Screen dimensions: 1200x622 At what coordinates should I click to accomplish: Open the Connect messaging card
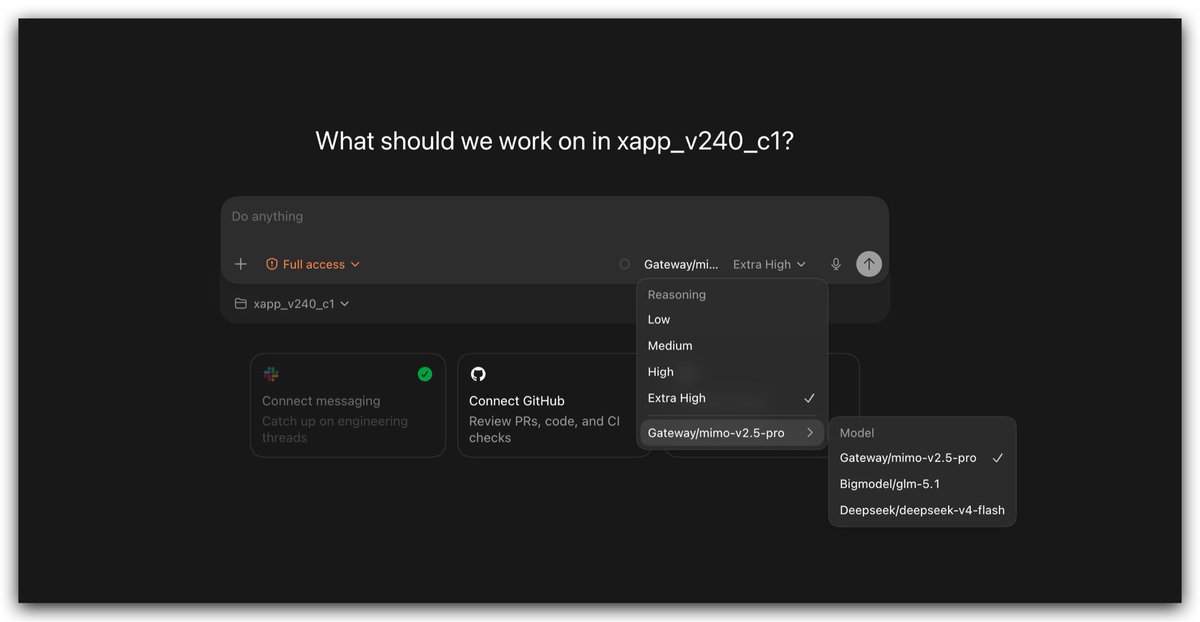348,405
